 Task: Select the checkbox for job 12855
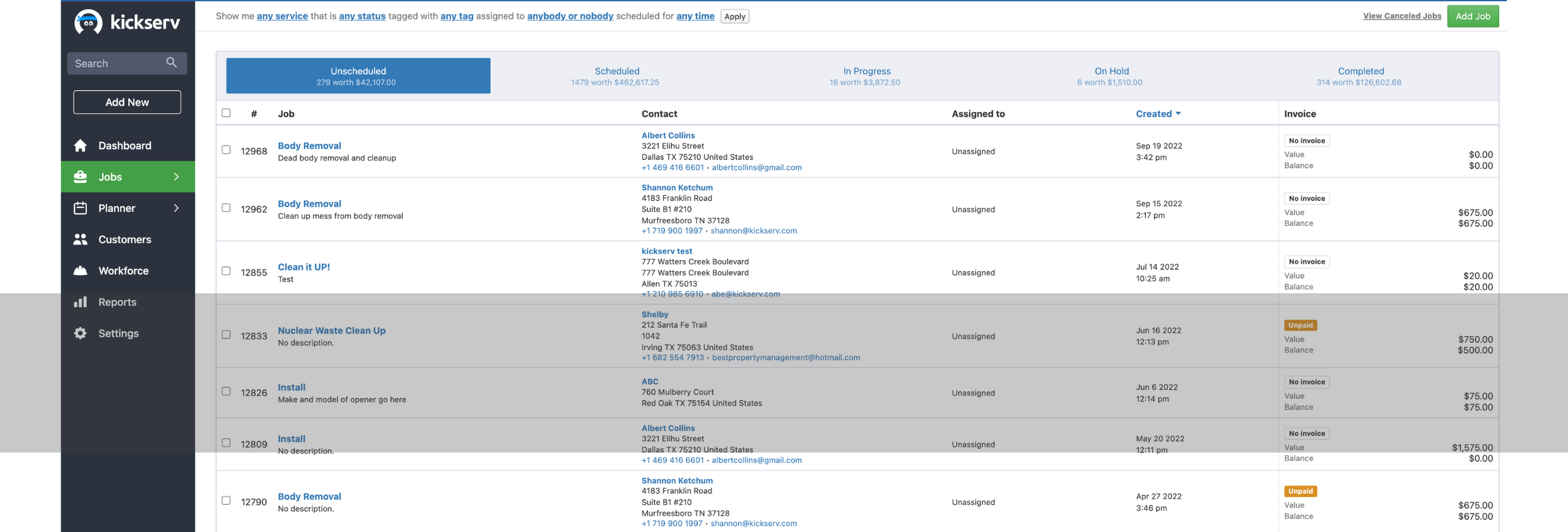pyautogui.click(x=226, y=271)
